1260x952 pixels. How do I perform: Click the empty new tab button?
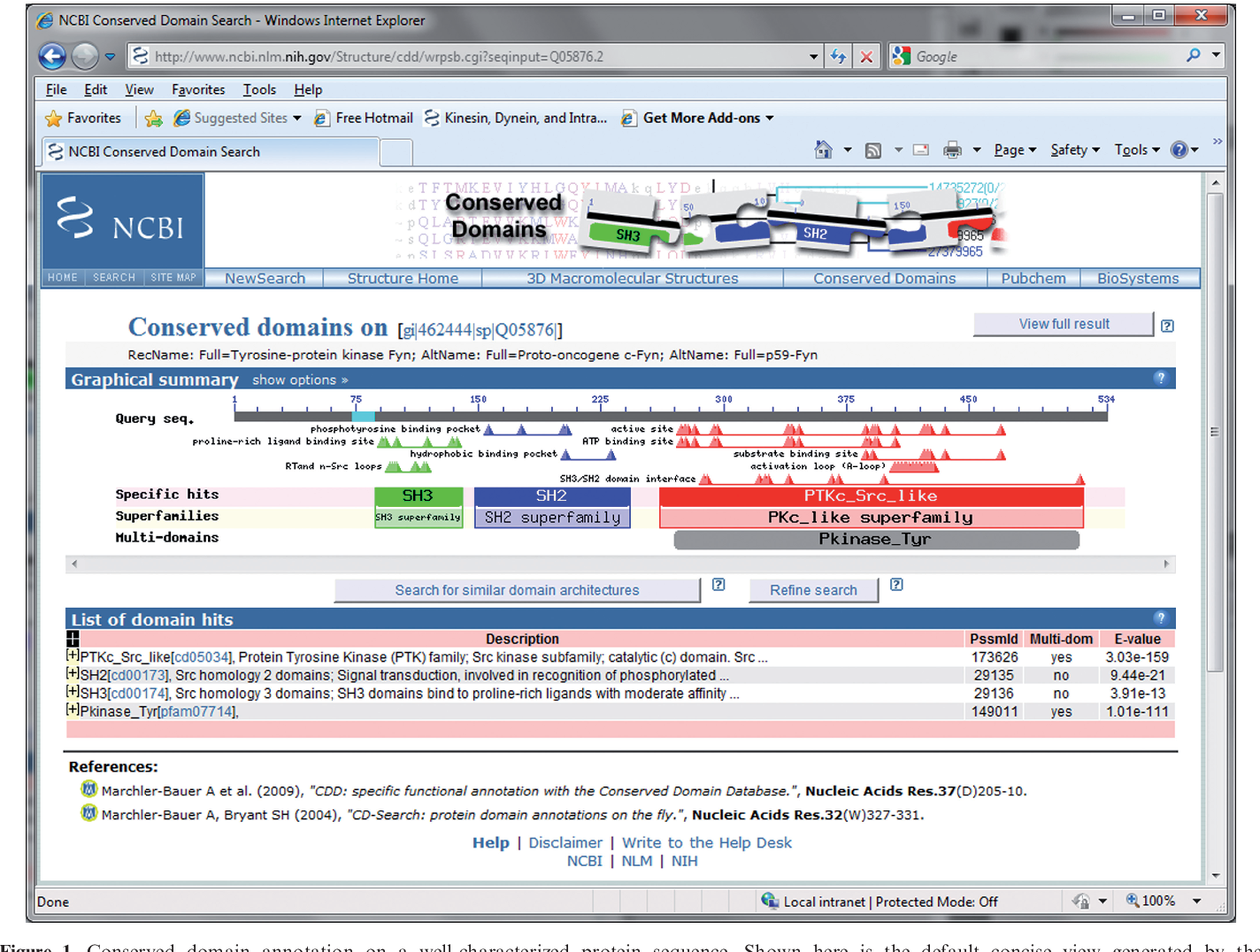coord(396,153)
